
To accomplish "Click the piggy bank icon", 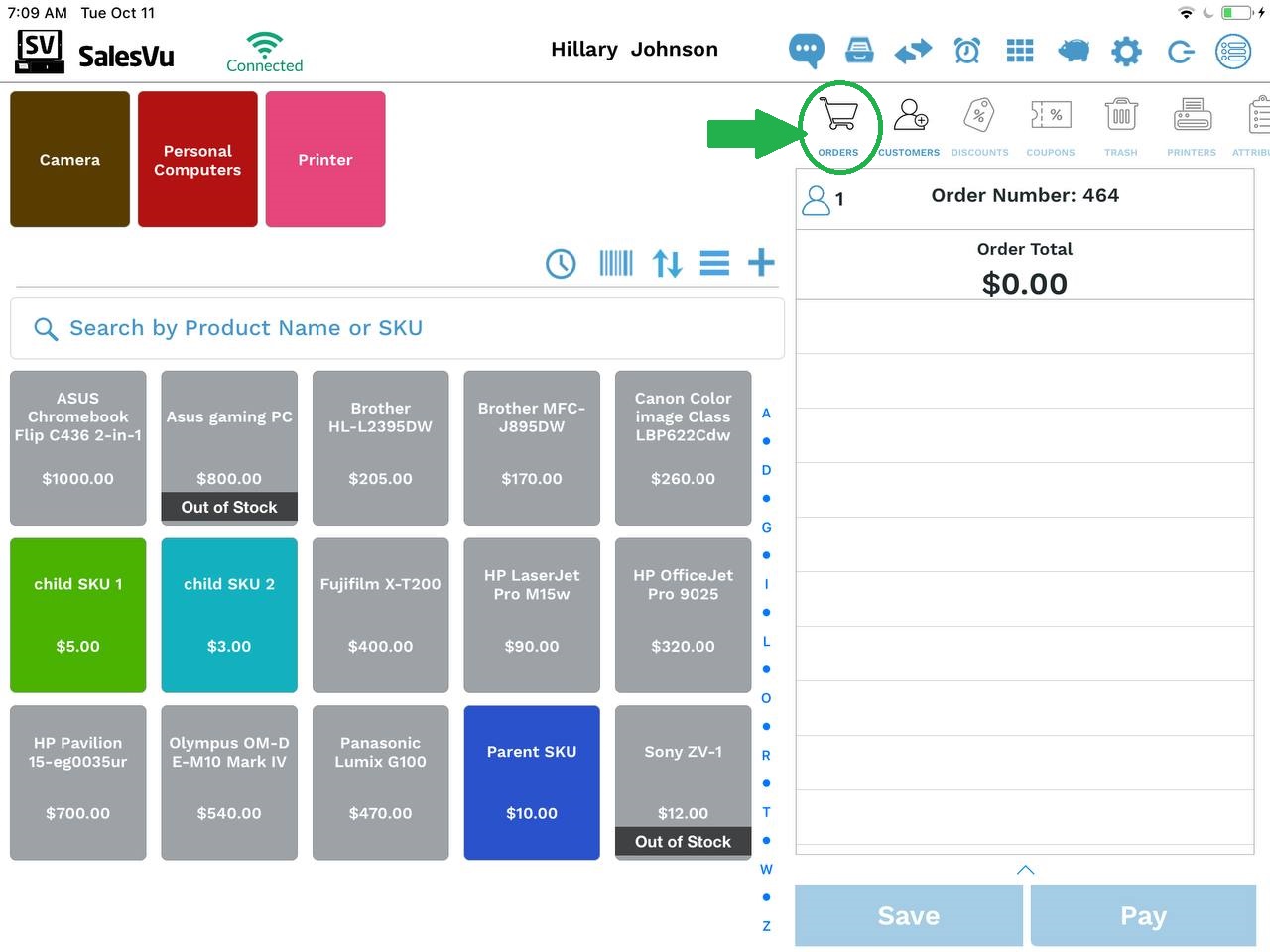I will 1074,50.
